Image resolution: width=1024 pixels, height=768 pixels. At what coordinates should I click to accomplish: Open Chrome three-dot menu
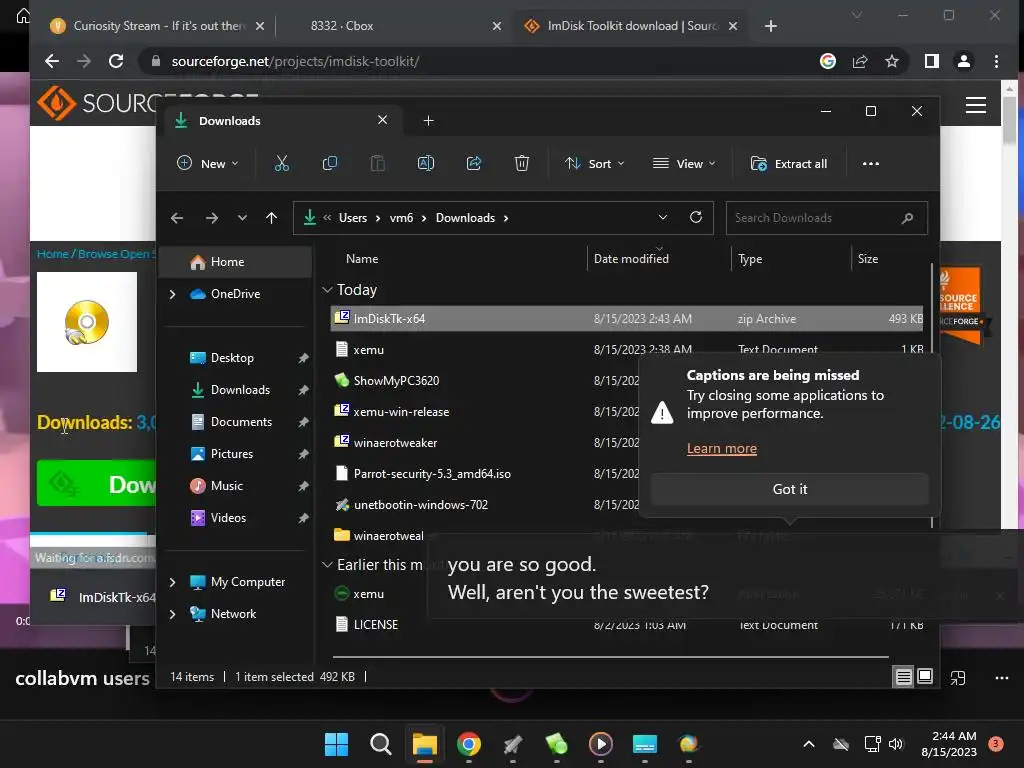coord(996,61)
